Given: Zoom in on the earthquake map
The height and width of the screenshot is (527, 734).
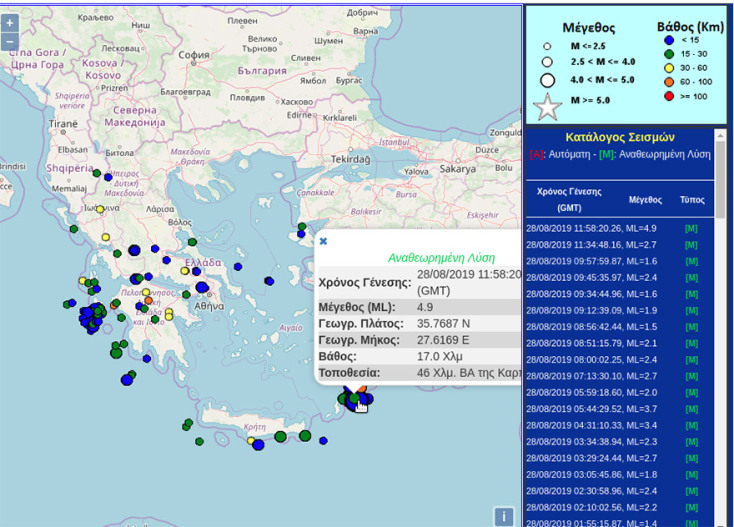Looking at the screenshot, I should pos(10,23).
